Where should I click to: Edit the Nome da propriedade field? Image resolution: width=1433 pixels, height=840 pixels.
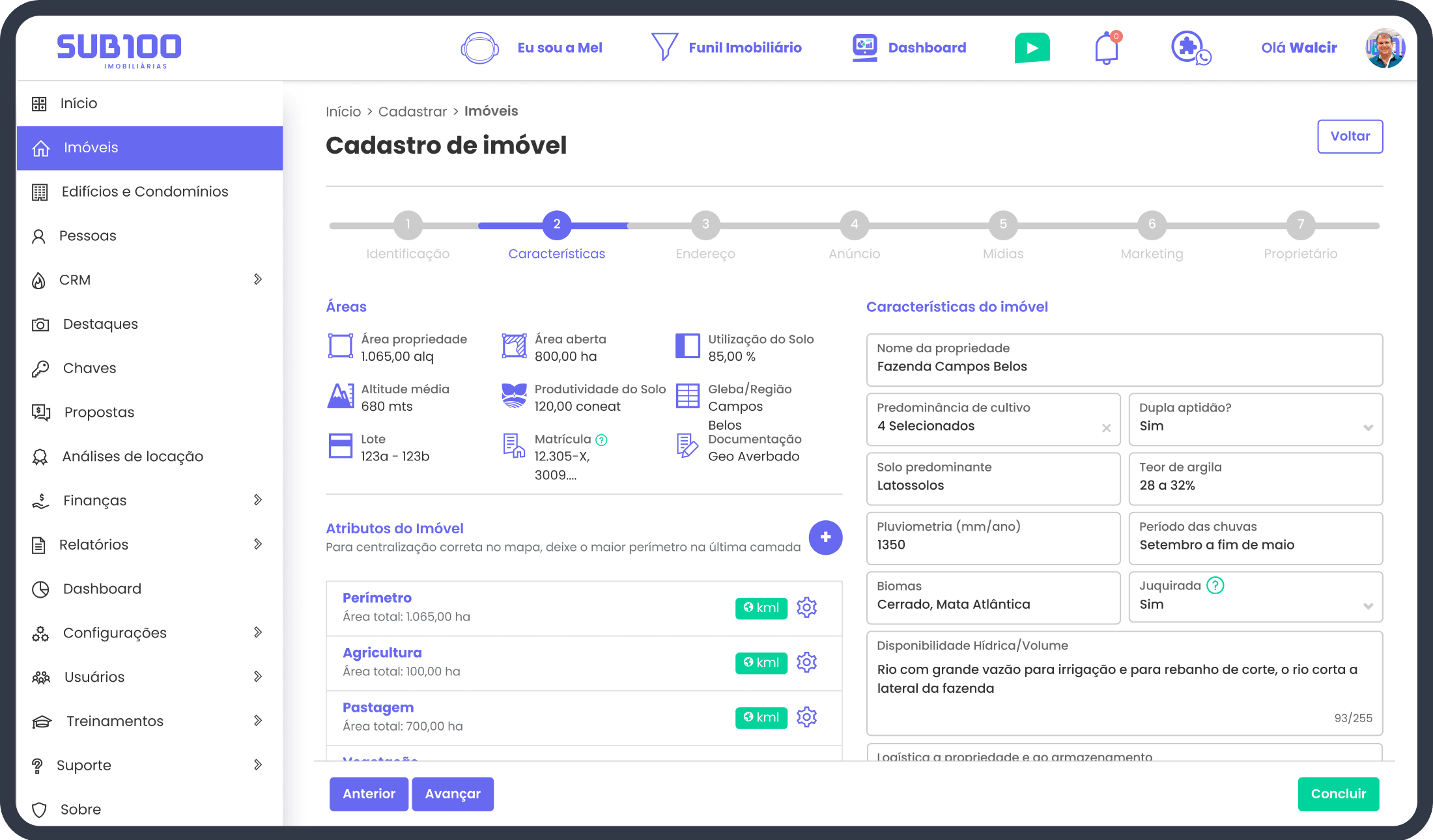click(x=1124, y=360)
